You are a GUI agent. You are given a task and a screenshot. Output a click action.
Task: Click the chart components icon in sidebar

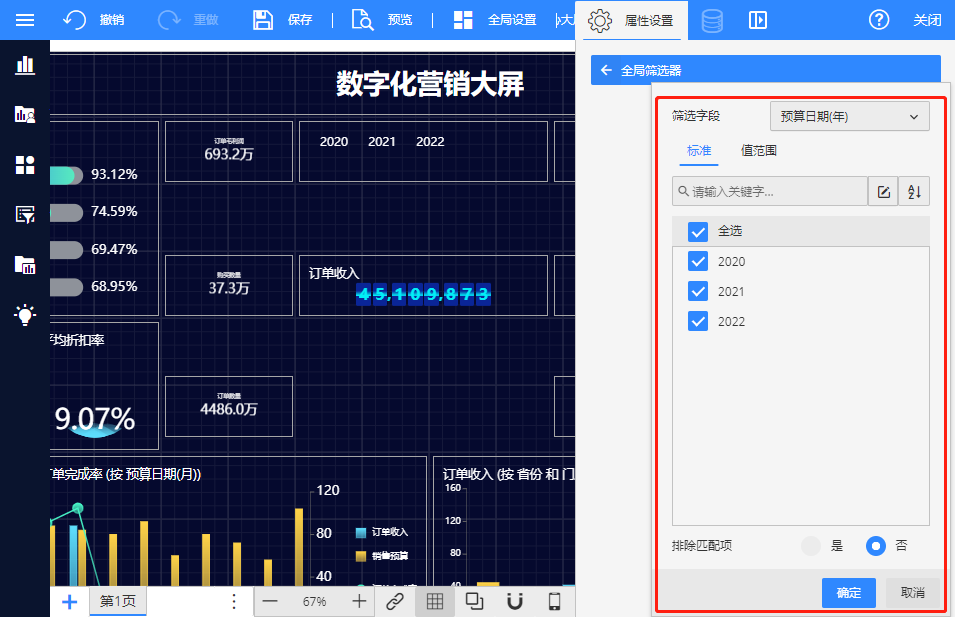pos(25,65)
